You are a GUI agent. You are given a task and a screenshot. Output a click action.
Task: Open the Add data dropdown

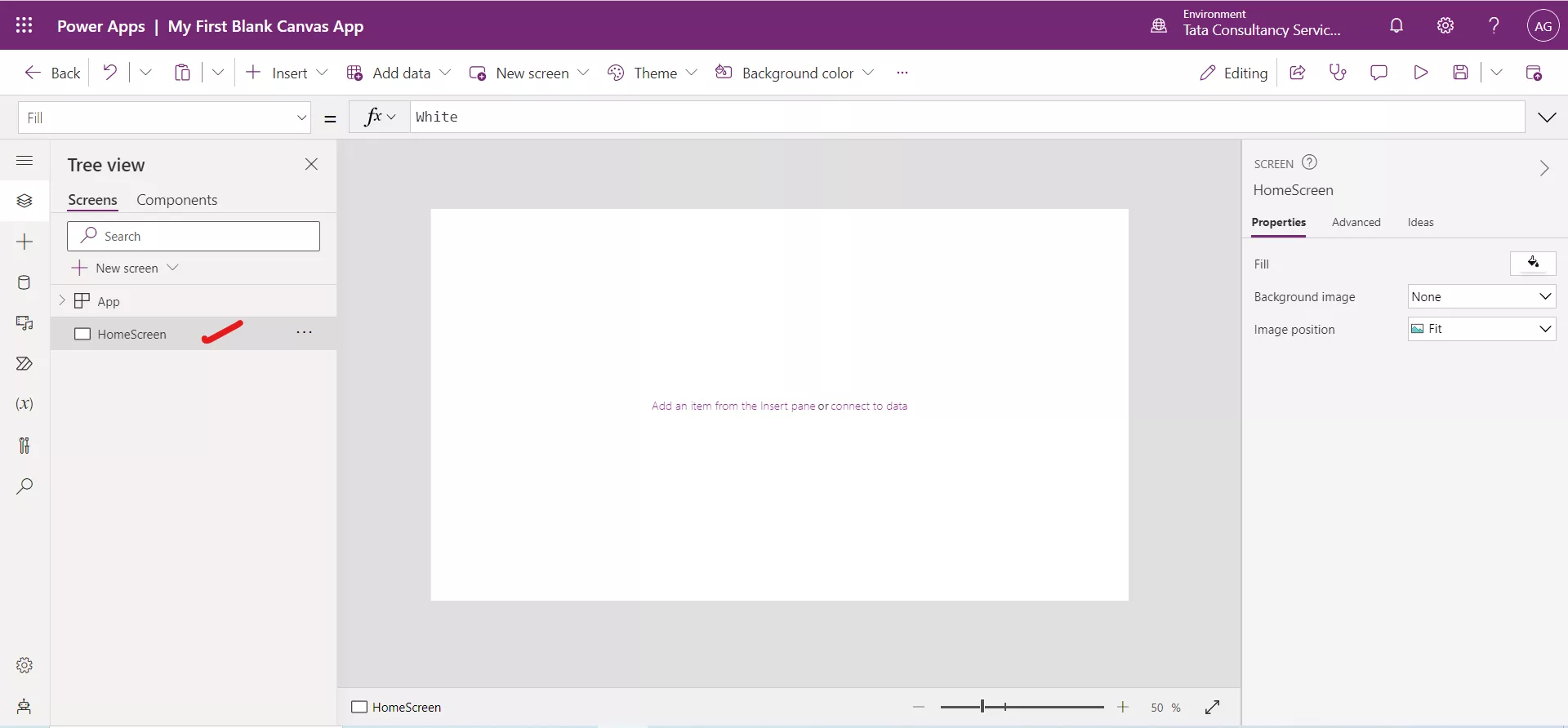click(x=445, y=73)
